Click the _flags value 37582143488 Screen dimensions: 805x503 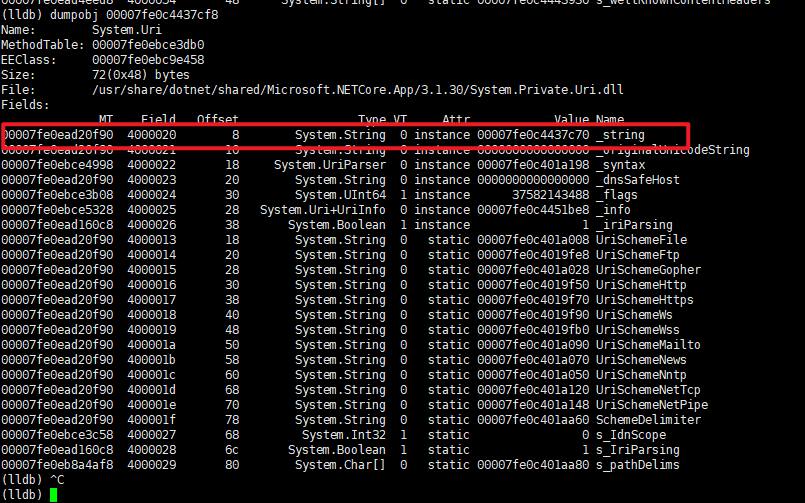550,195
